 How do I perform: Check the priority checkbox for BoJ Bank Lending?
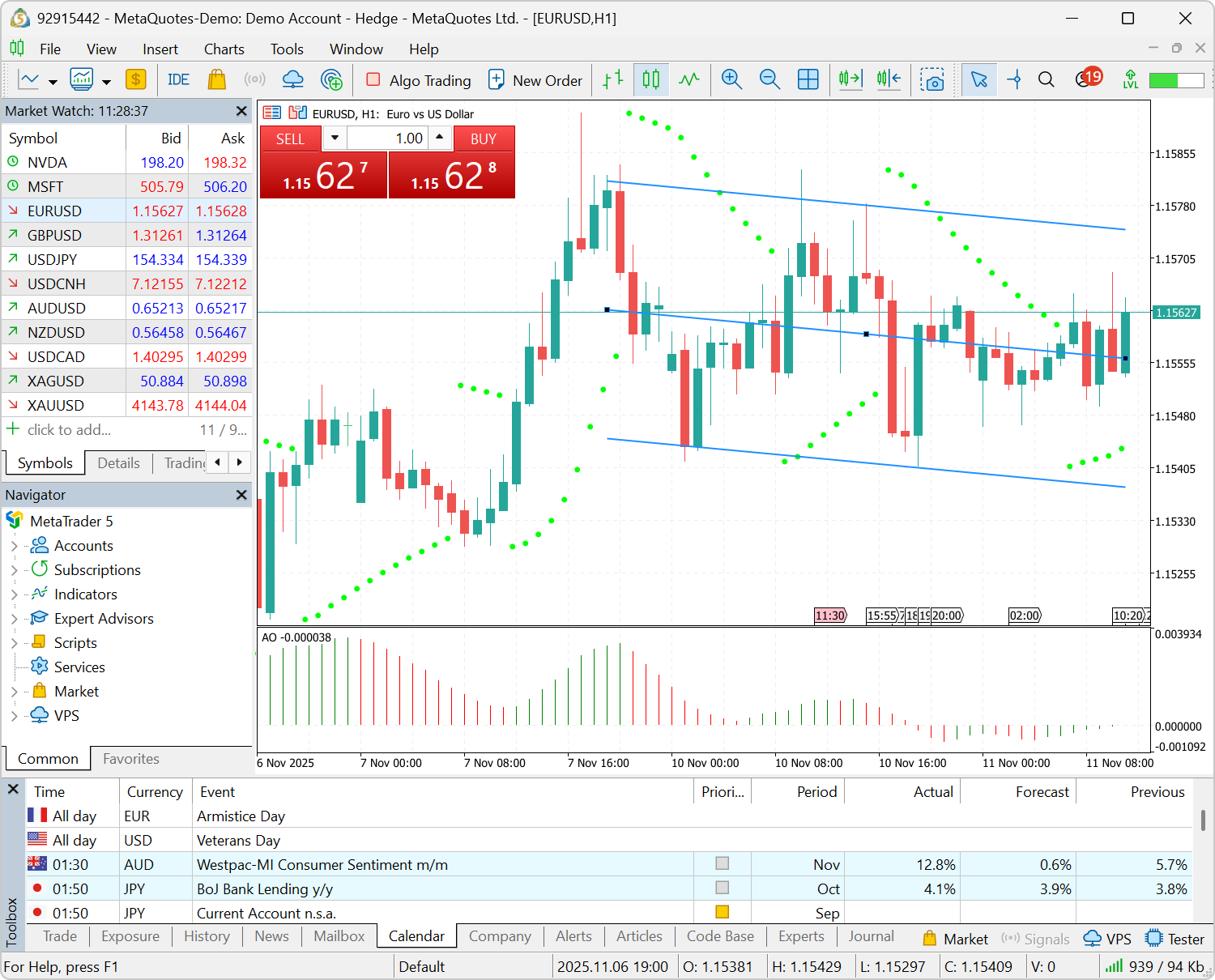[x=722, y=888]
